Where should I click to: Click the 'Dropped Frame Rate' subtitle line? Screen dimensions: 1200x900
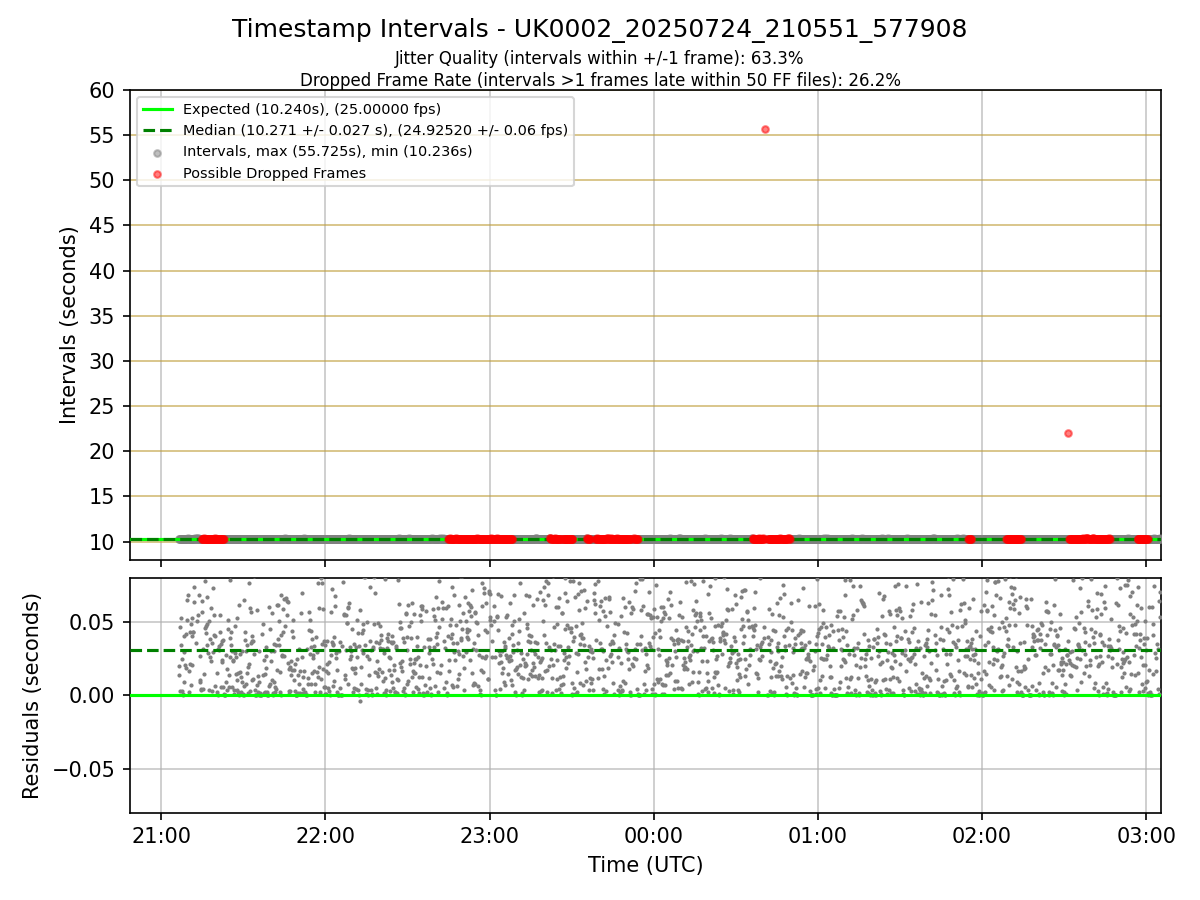pos(600,80)
